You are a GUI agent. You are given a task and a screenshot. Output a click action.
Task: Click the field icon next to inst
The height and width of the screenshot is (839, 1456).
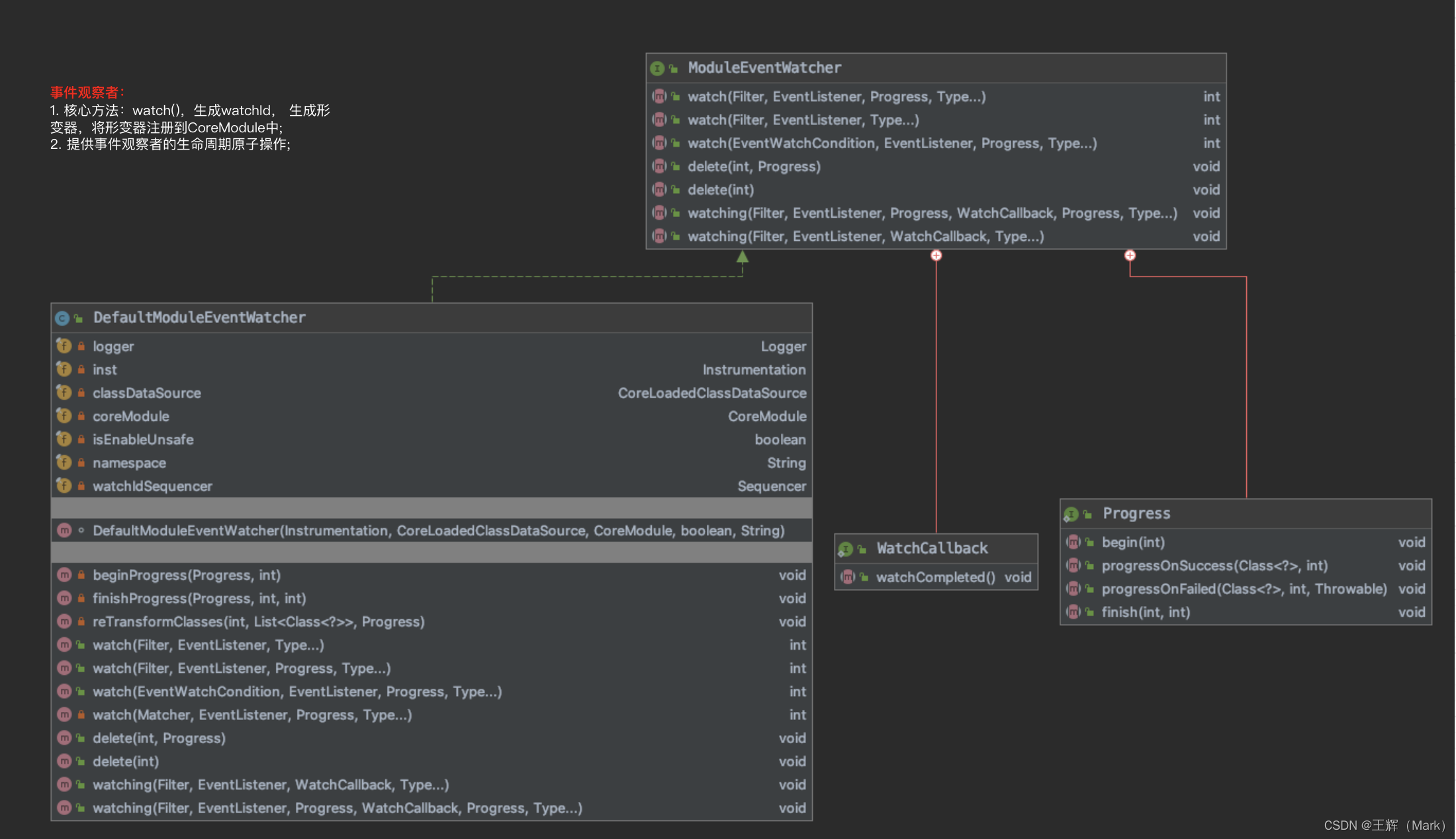[64, 369]
